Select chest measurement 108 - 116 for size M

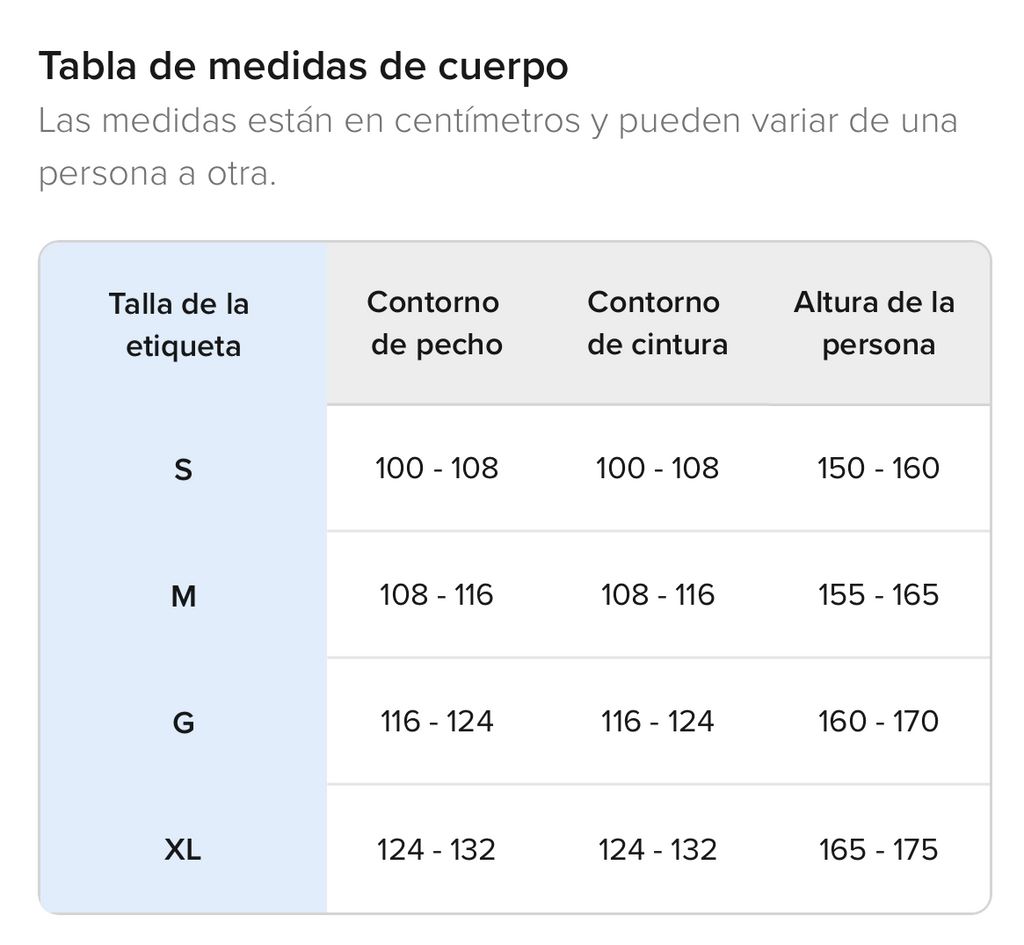[436, 595]
